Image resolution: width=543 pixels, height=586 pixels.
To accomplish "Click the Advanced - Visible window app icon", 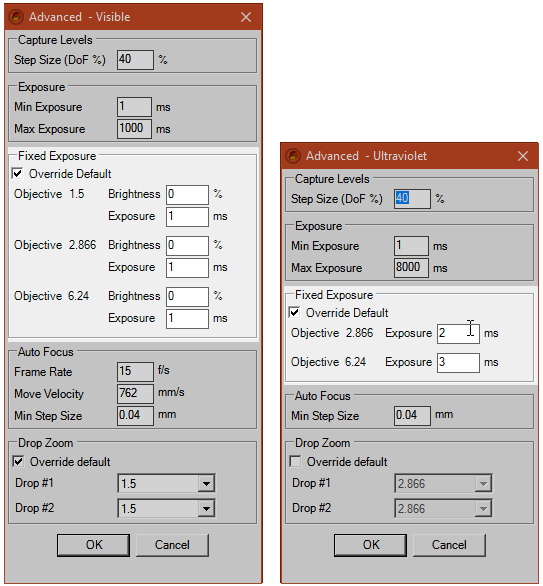I will click(x=16, y=17).
